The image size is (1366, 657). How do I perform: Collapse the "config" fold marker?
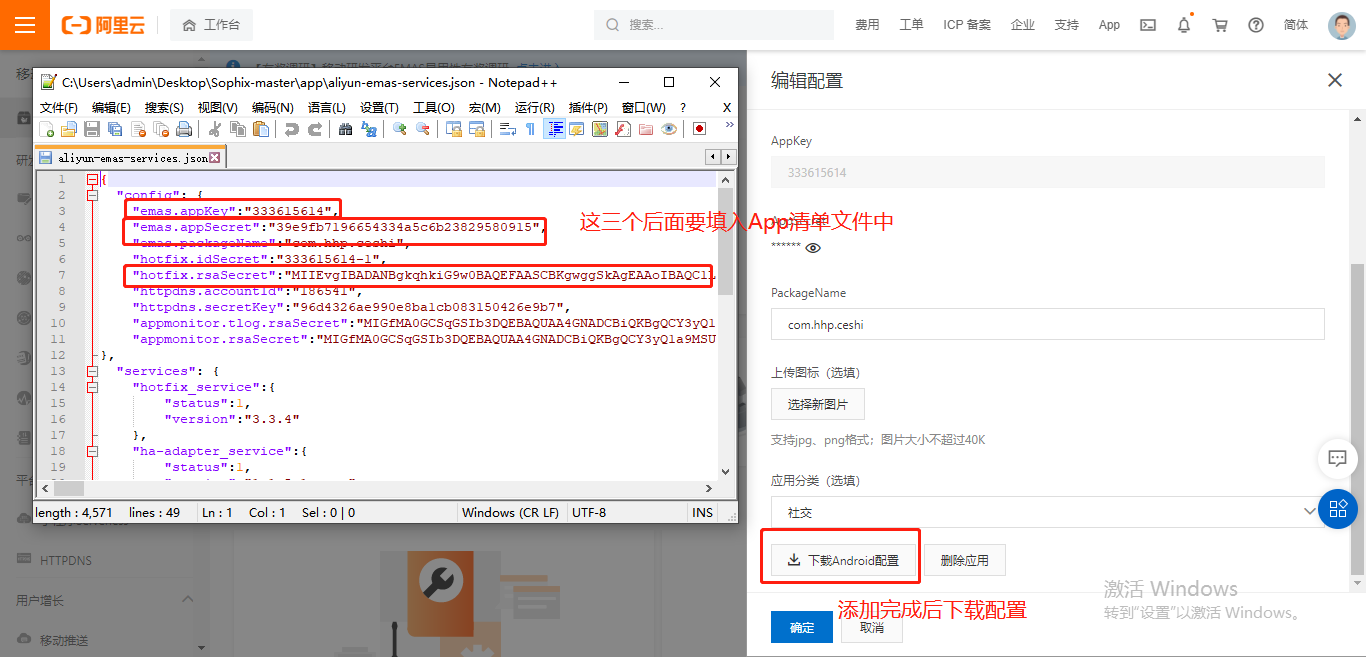click(92, 195)
